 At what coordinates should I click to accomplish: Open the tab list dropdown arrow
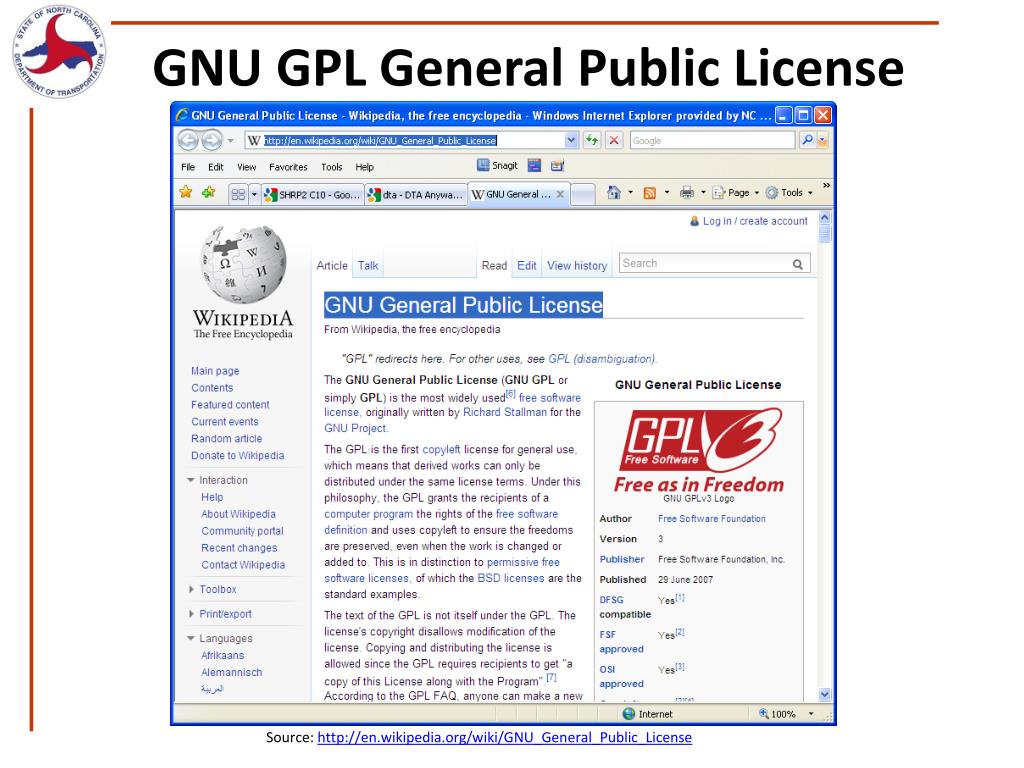click(255, 194)
